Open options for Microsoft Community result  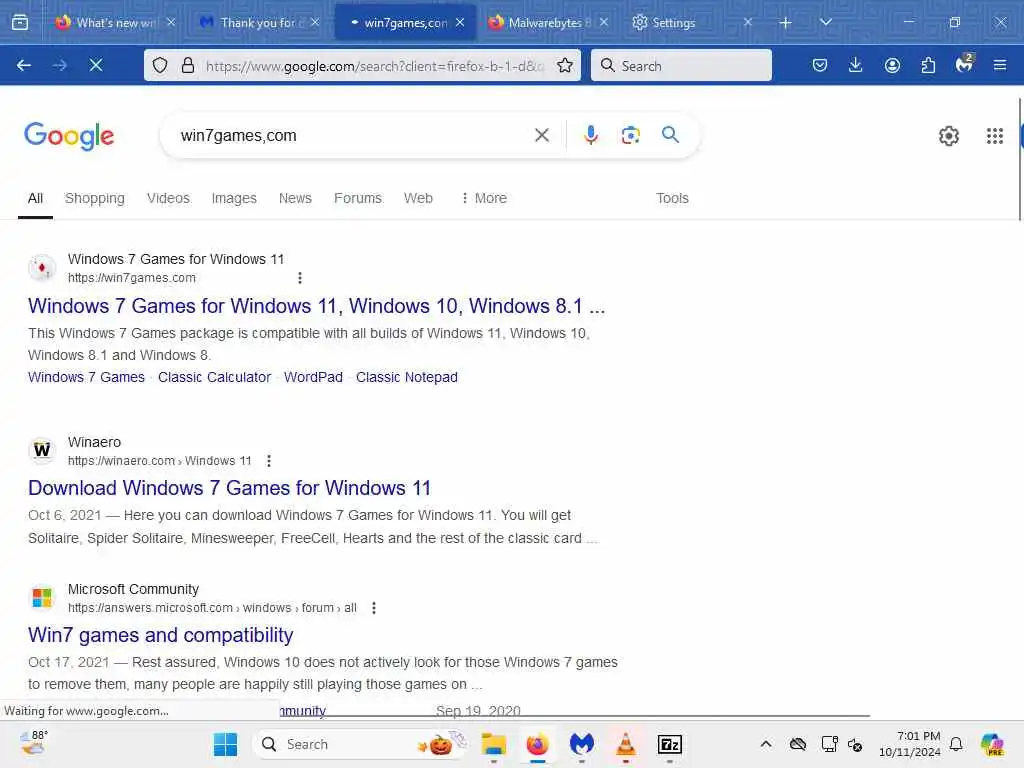374,608
